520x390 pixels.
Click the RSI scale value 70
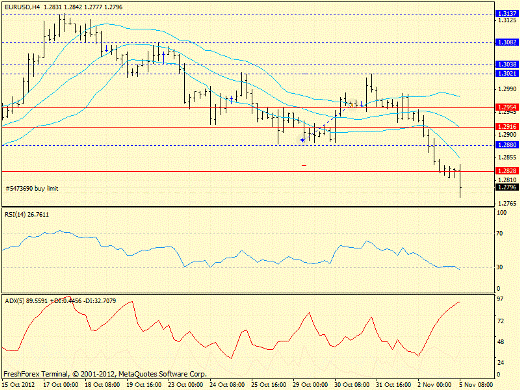[x=500, y=233]
